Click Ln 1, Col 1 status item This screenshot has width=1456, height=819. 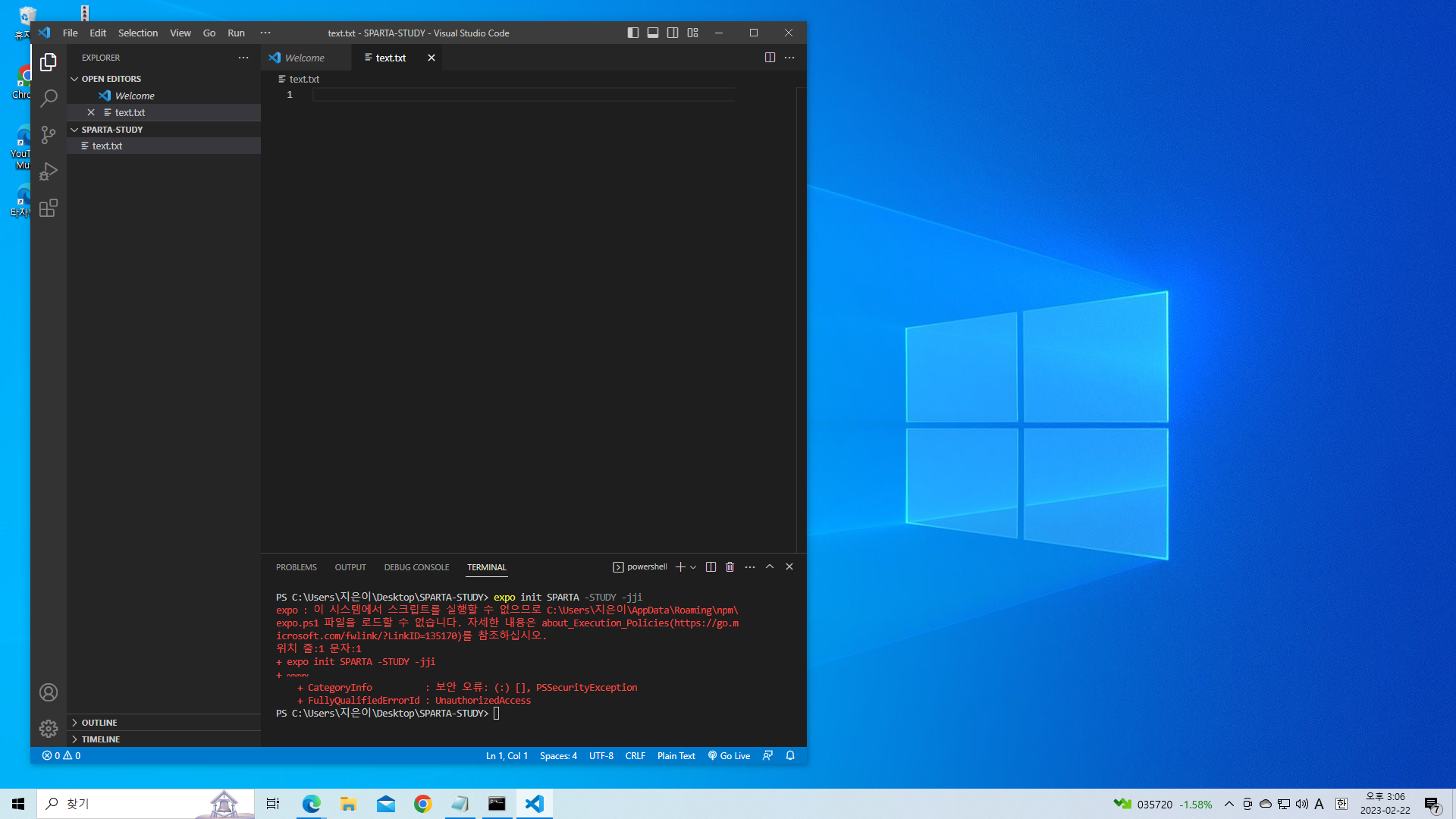pyautogui.click(x=507, y=756)
